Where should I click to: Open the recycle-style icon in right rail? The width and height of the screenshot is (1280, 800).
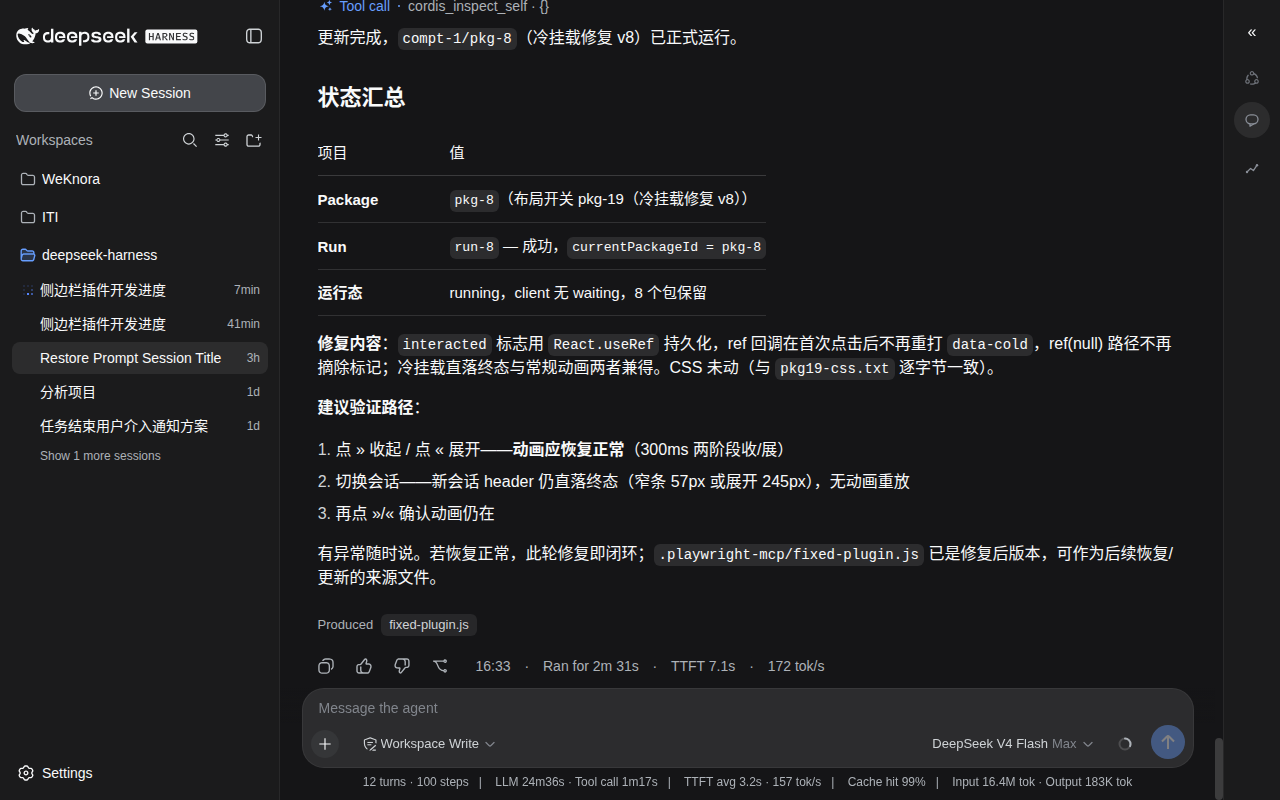coord(1251,78)
